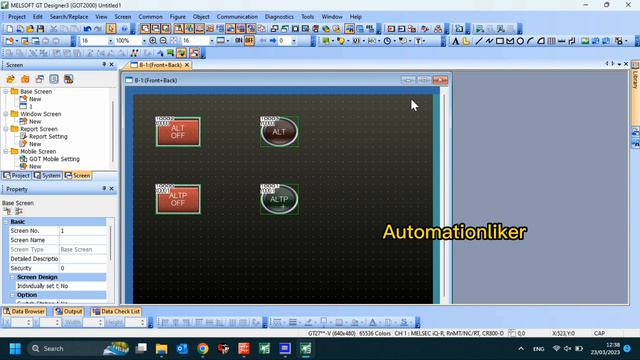Click the Open folder icon in Screen panel

(x=10, y=79)
